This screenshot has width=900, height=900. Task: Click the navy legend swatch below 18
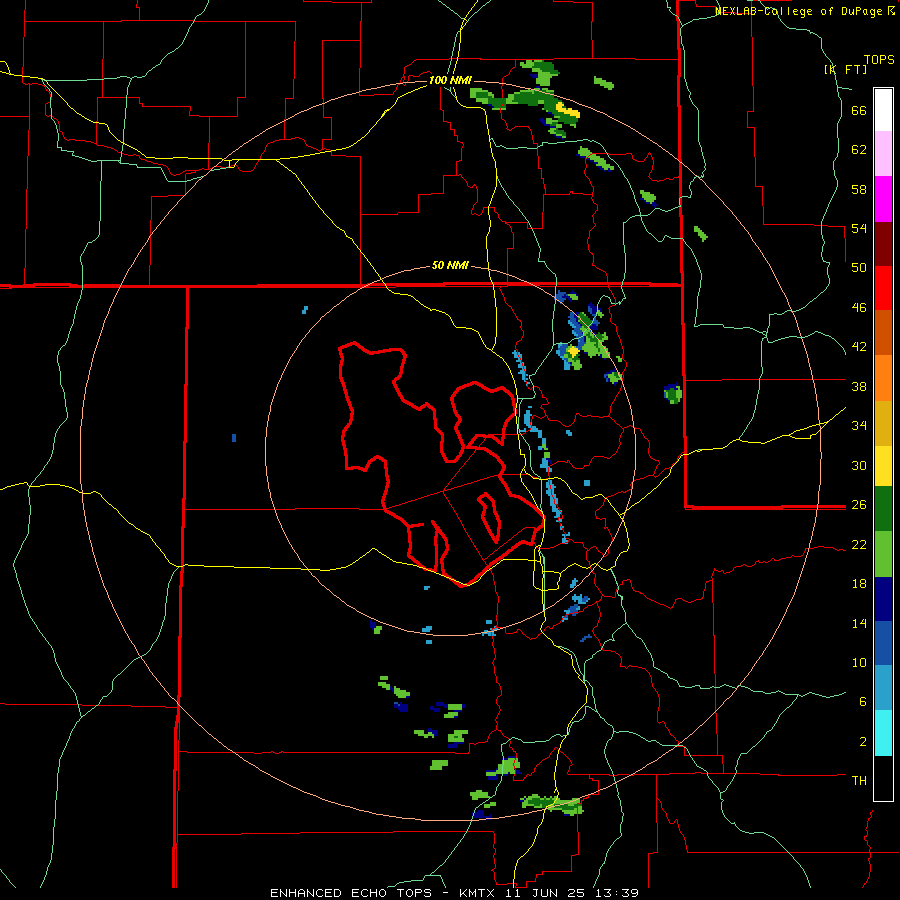pyautogui.click(x=883, y=599)
